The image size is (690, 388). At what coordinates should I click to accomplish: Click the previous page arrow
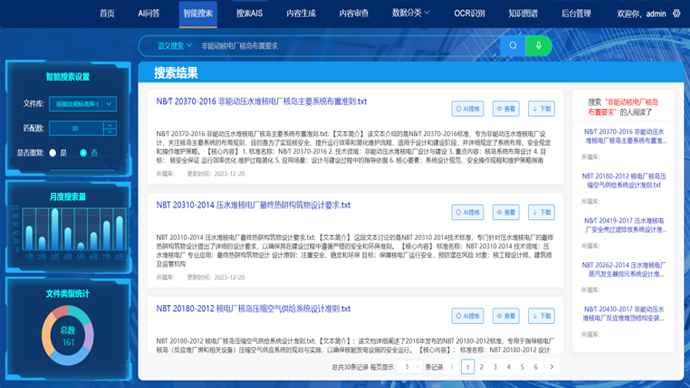tap(452, 366)
